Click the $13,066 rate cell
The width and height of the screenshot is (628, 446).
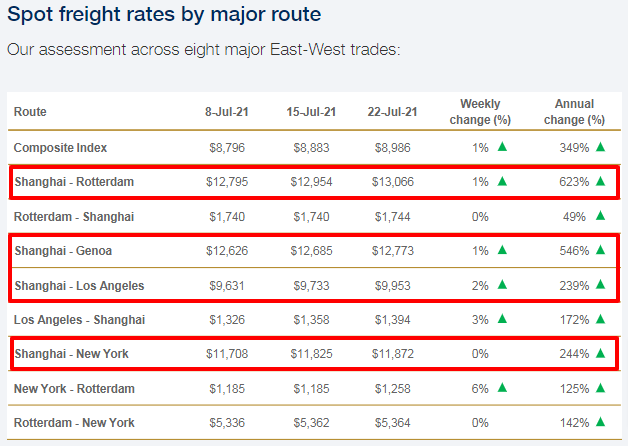[x=390, y=182]
